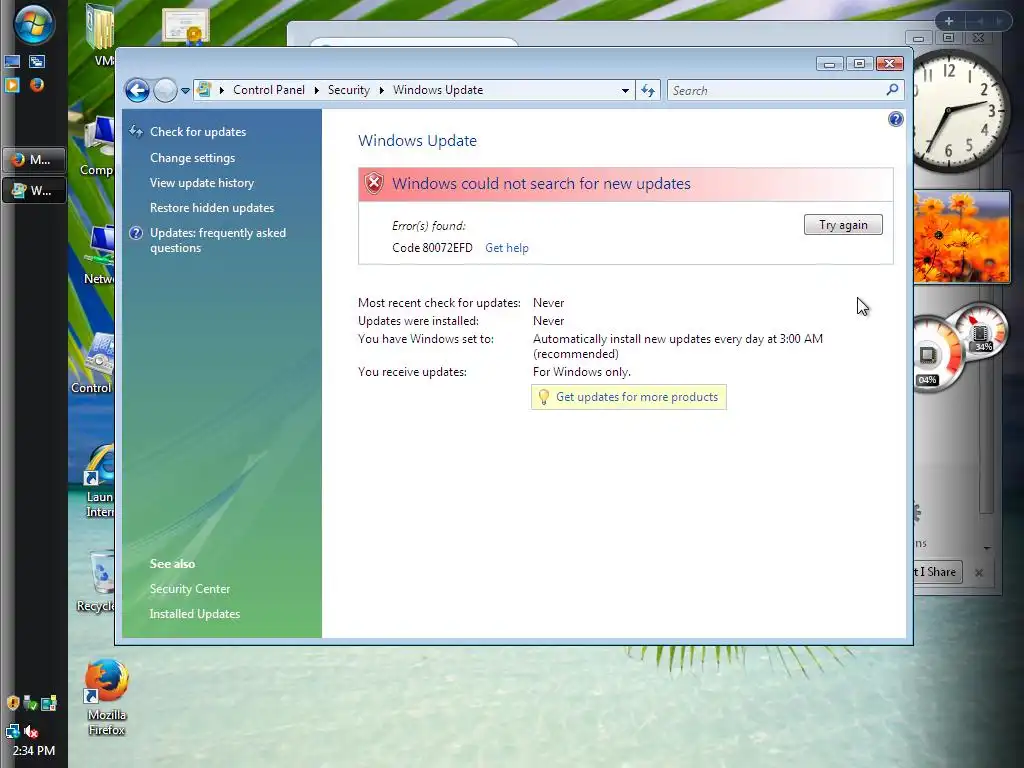Click Get help next to error code
Screen dimensions: 1024x768
(507, 248)
